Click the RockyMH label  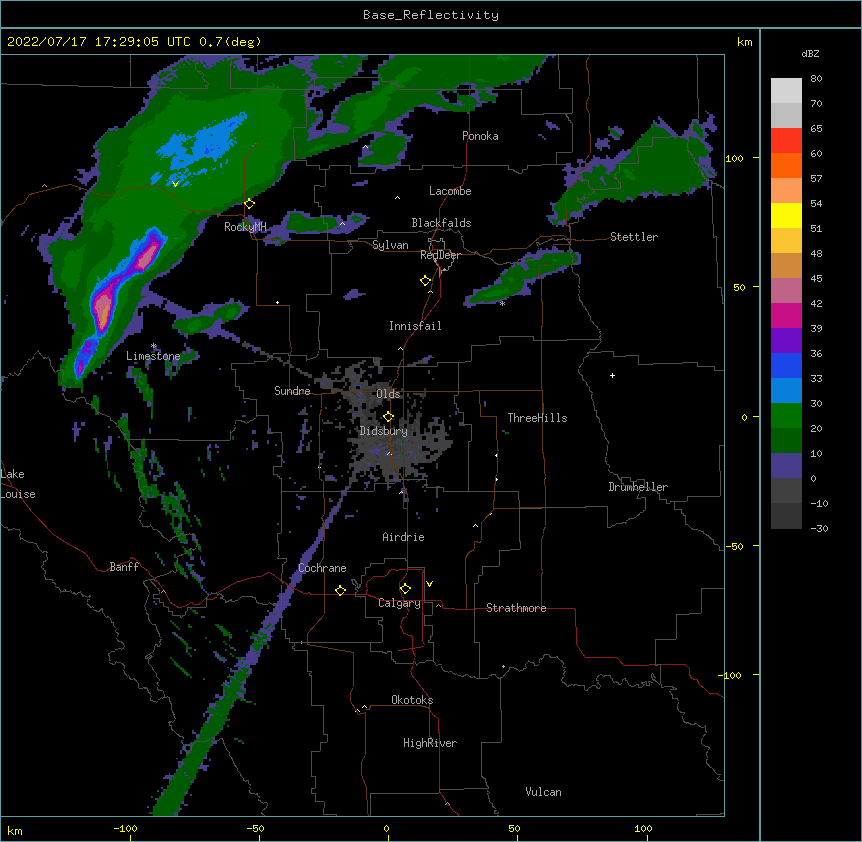click(x=245, y=227)
